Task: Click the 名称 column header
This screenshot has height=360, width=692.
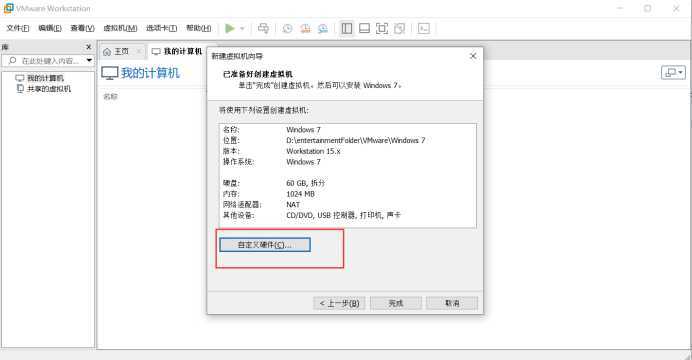Action: tap(110, 96)
